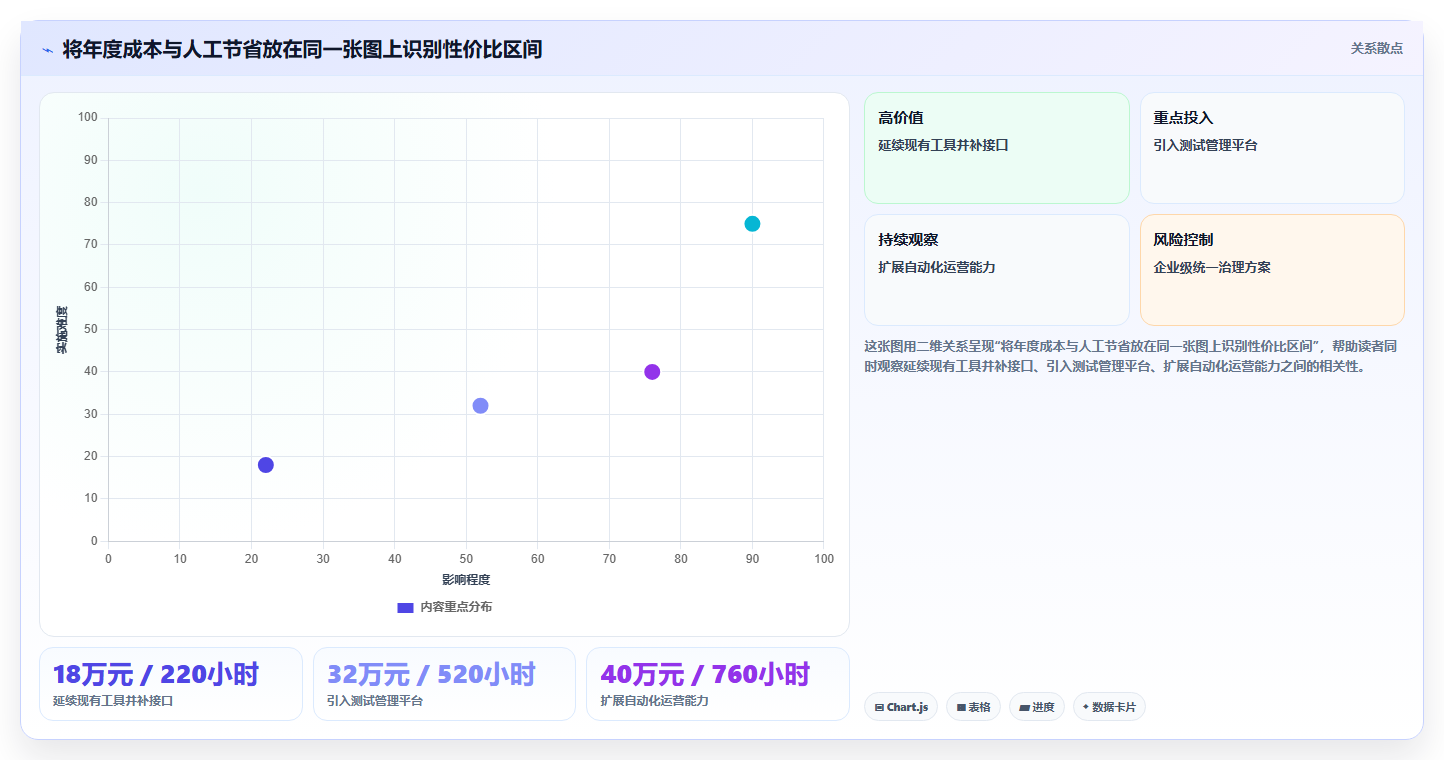Click the 实施难度 y-axis title
The width and height of the screenshot is (1444, 760).
coord(62,330)
